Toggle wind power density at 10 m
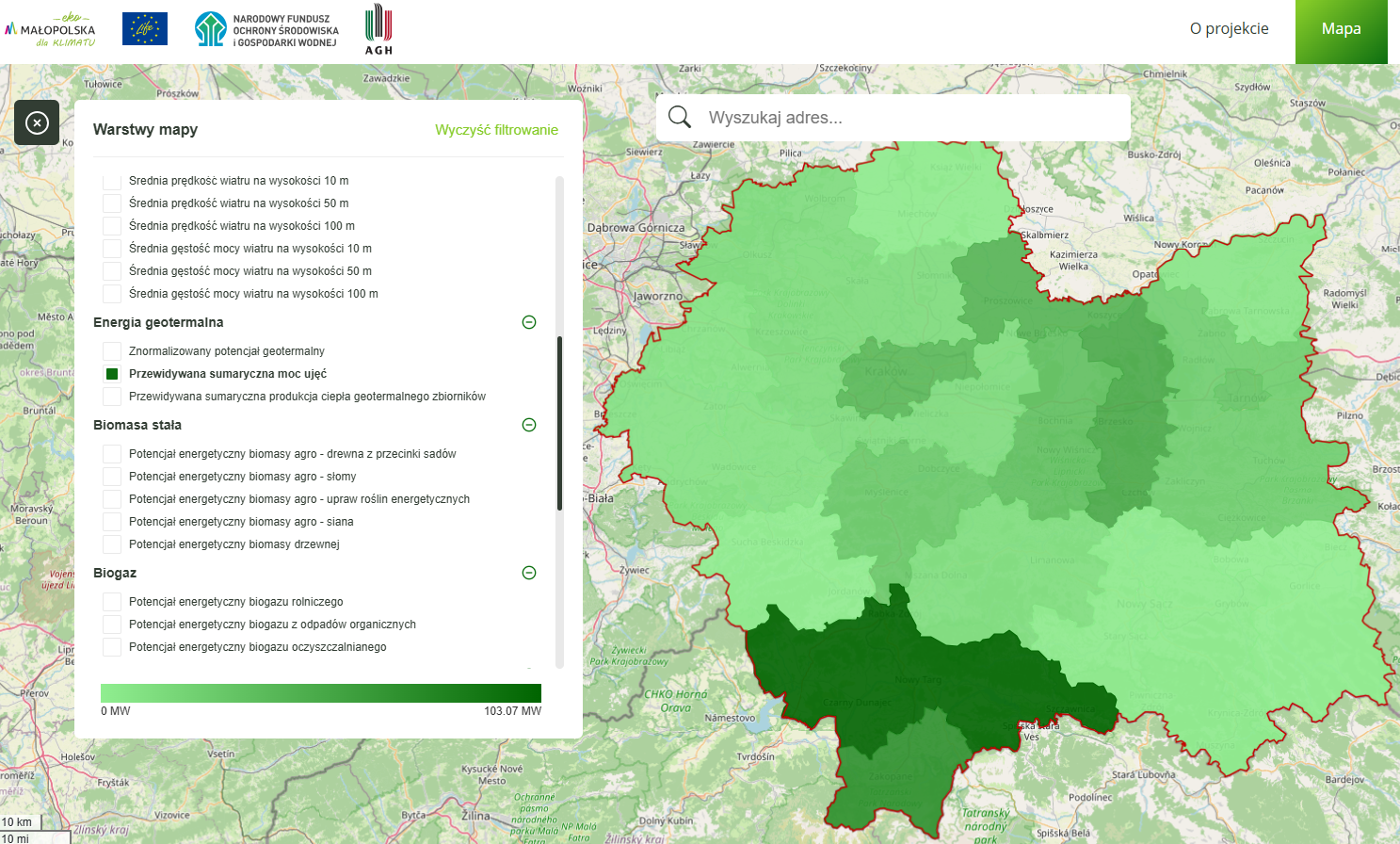1400x844 pixels. 112,249
